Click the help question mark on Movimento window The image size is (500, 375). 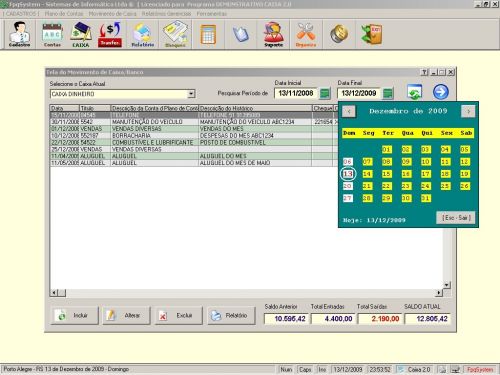coord(424,72)
